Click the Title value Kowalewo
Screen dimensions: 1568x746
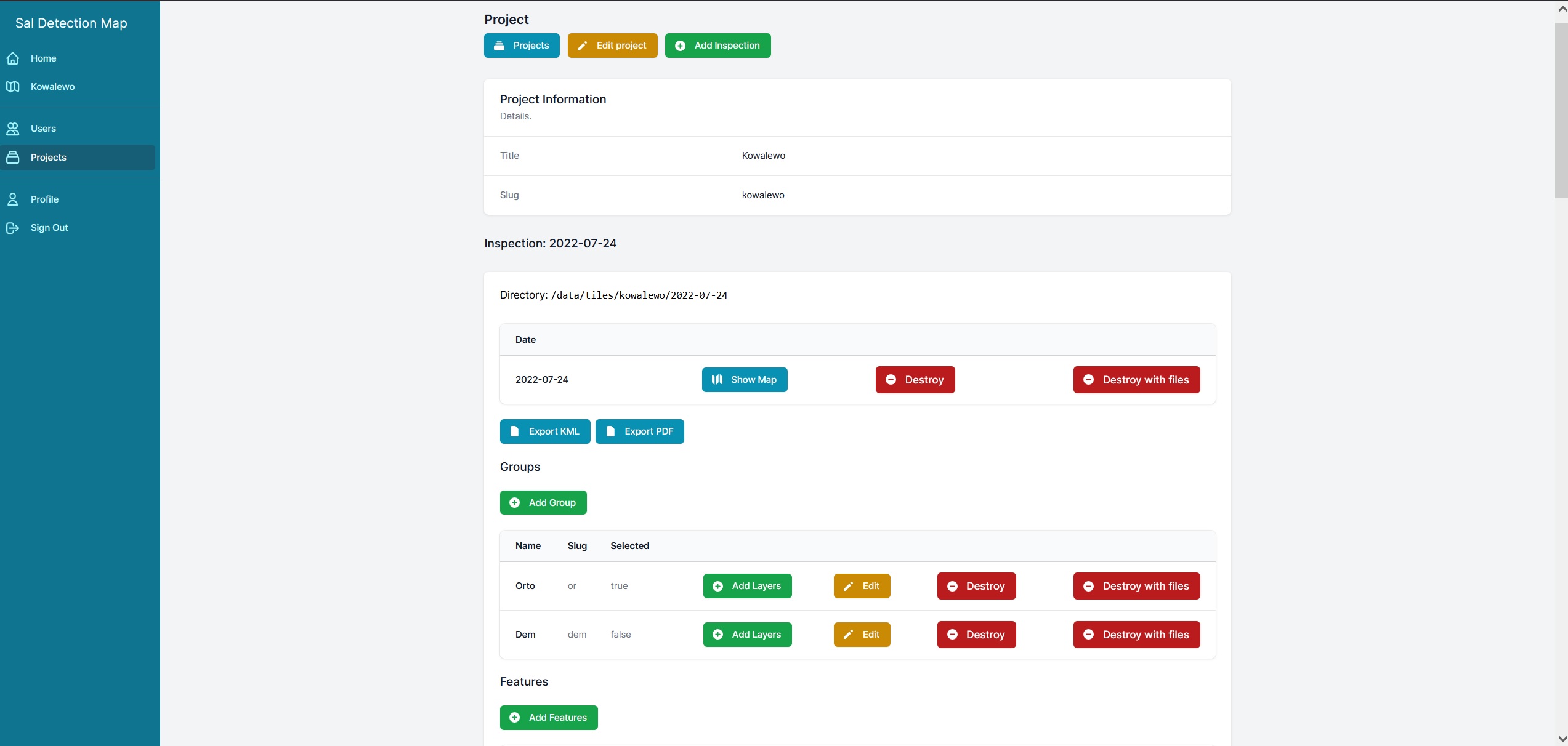[x=764, y=156]
